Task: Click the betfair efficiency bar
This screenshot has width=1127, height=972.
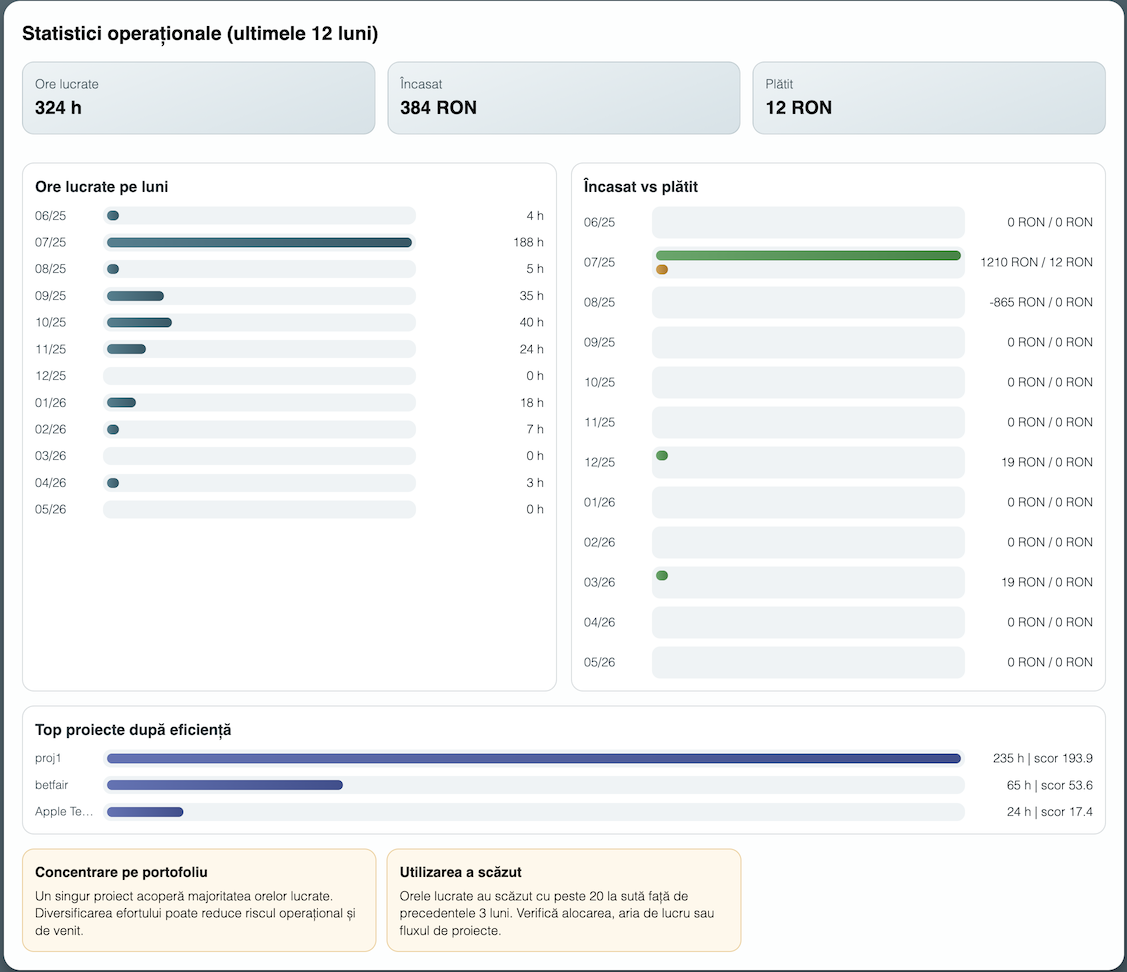Action: pyautogui.click(x=225, y=785)
